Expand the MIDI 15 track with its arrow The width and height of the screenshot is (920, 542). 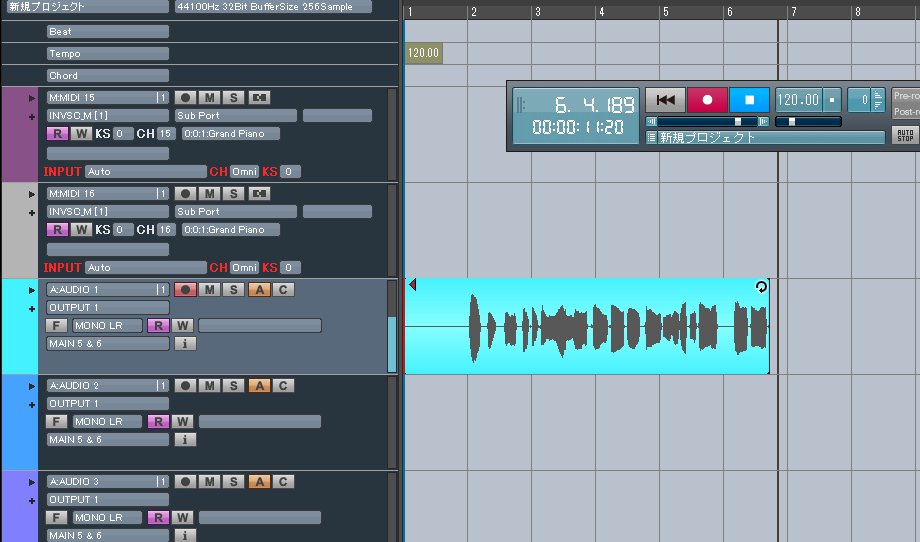pos(32,98)
